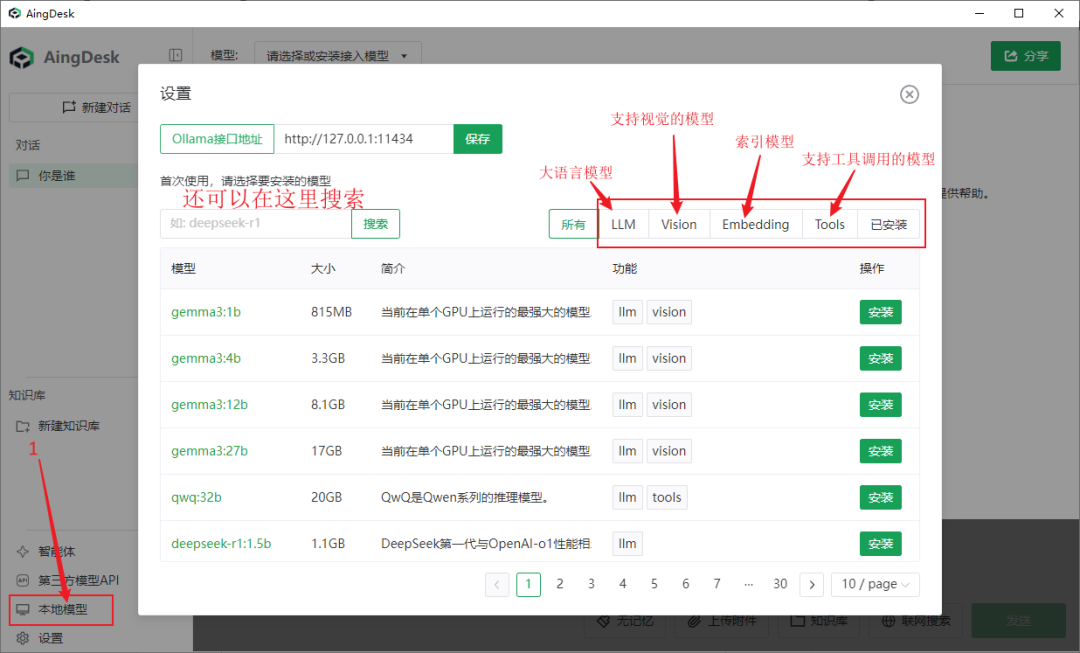Click the 815MB size cell
Image resolution: width=1080 pixels, height=653 pixels.
coord(331,312)
